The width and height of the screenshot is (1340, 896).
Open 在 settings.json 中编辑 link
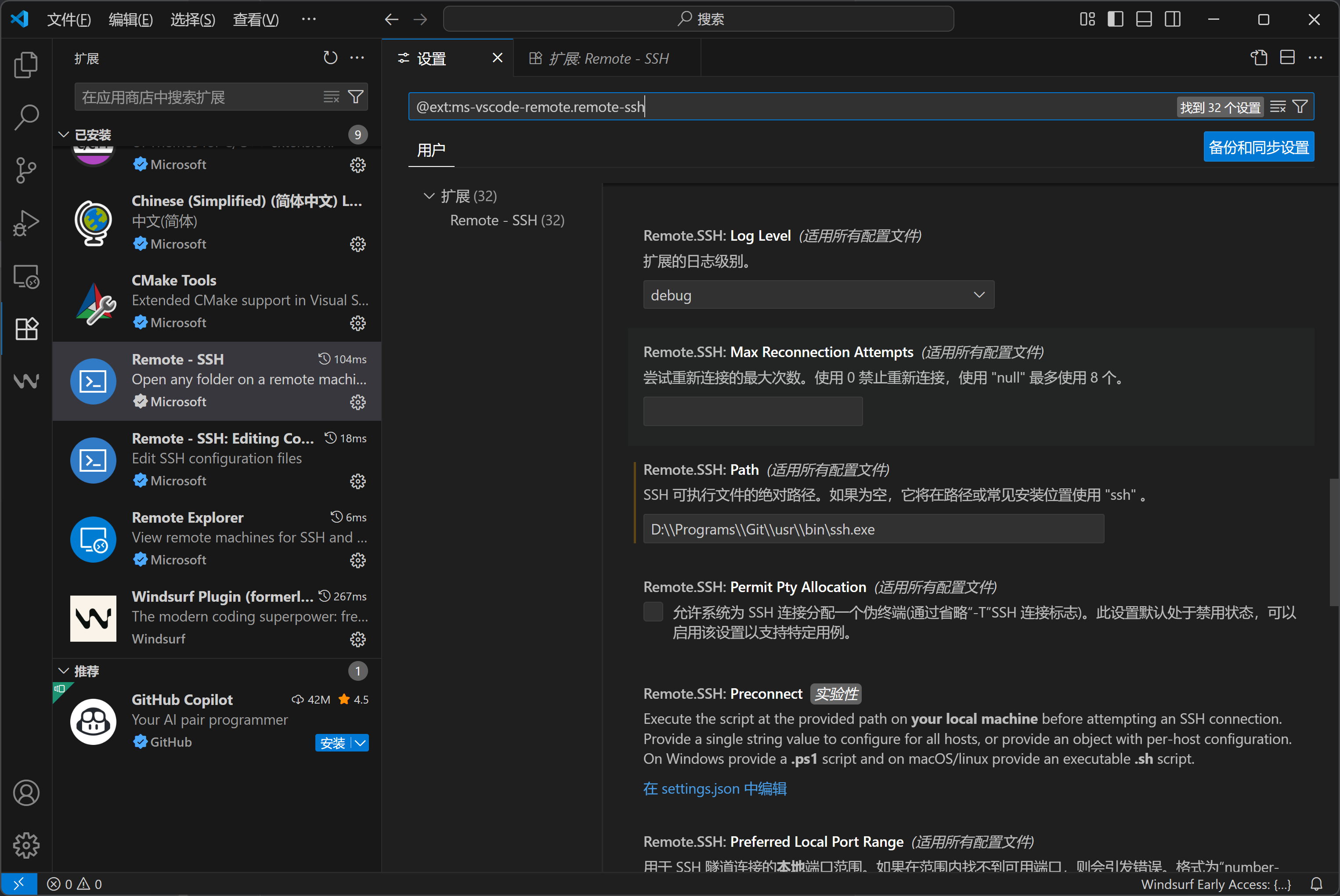(714, 788)
